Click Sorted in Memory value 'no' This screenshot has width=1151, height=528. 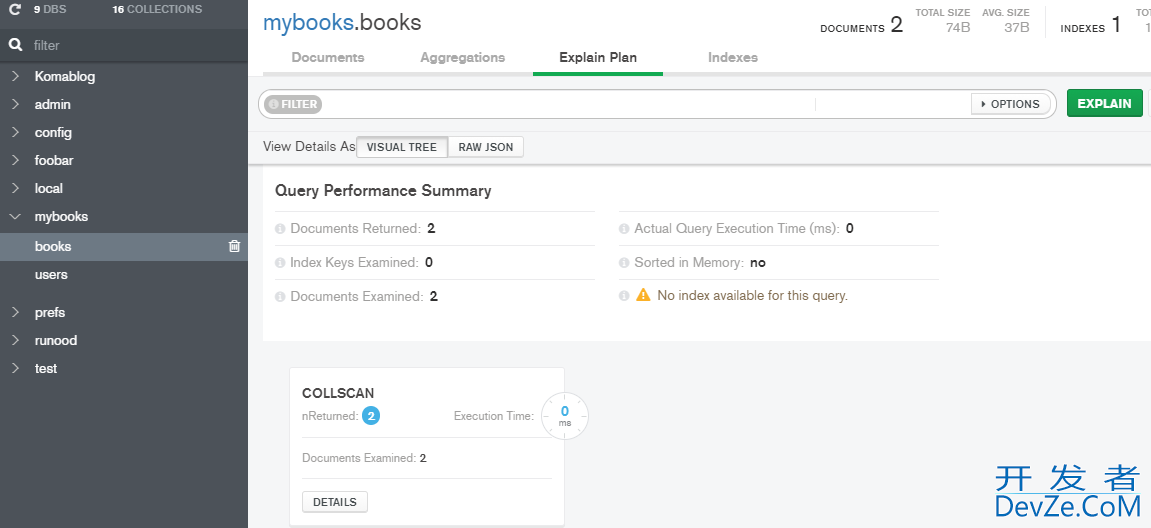758,262
